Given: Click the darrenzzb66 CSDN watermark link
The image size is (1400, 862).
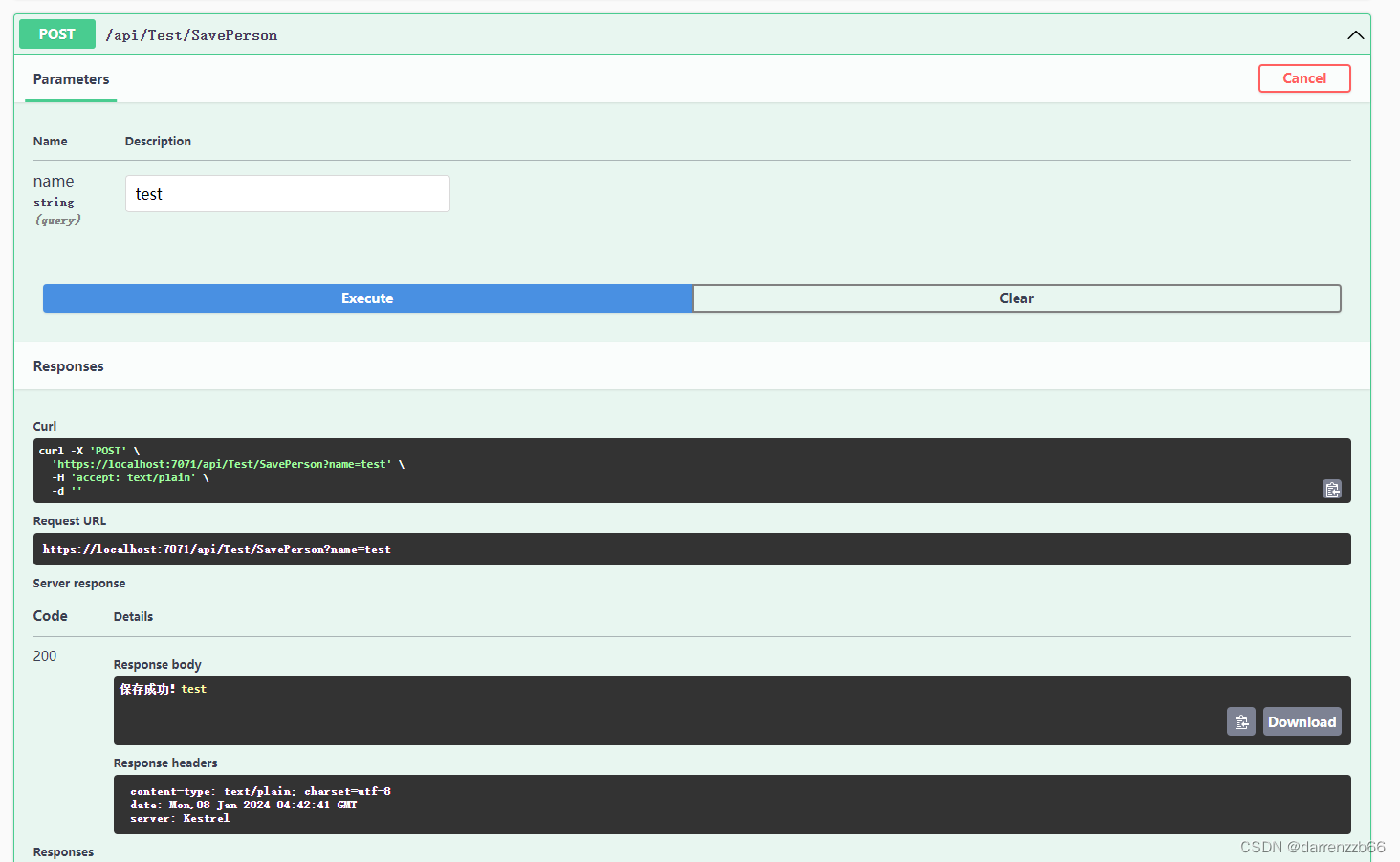Looking at the screenshot, I should coord(1312,846).
